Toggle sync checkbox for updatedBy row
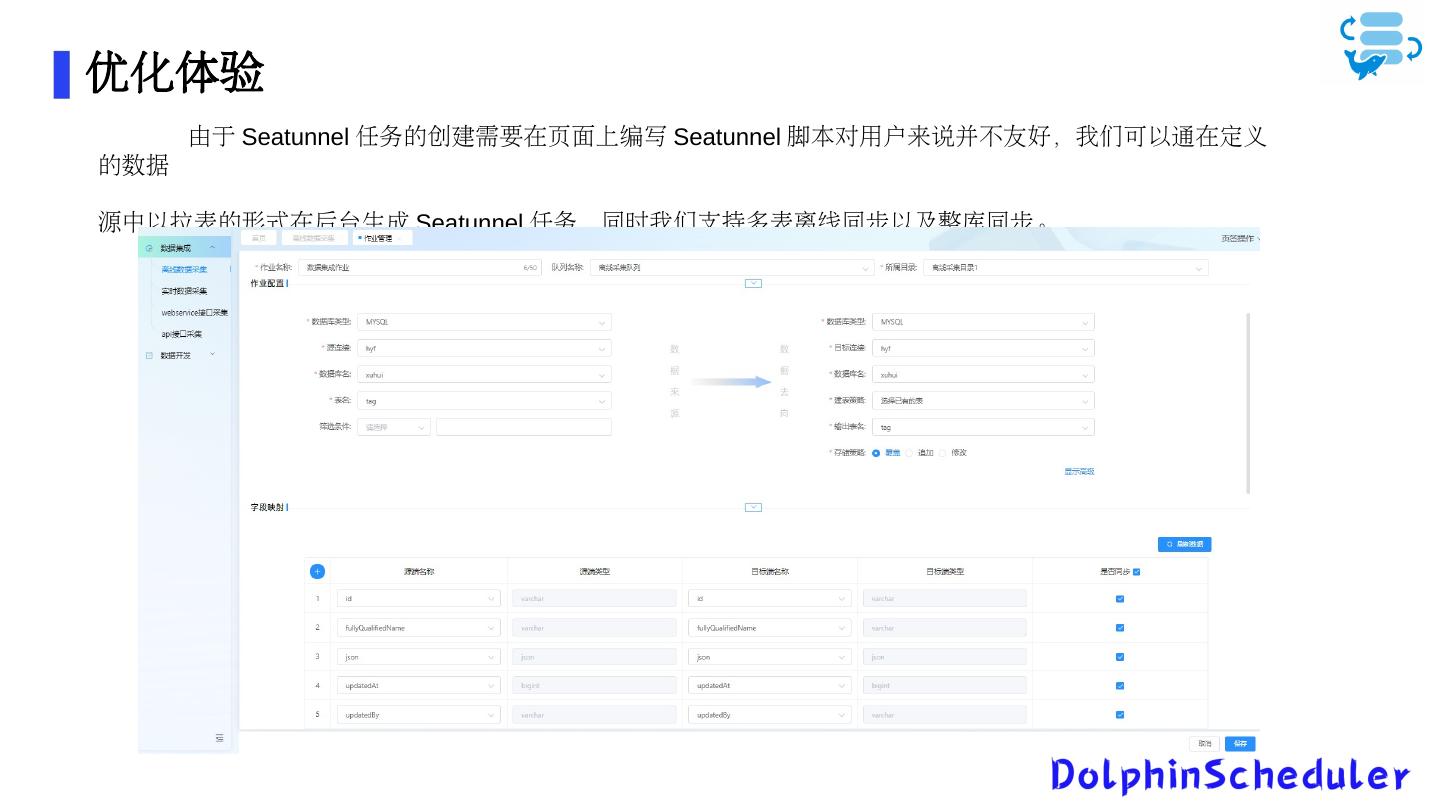The width and height of the screenshot is (1440, 810). click(1120, 715)
